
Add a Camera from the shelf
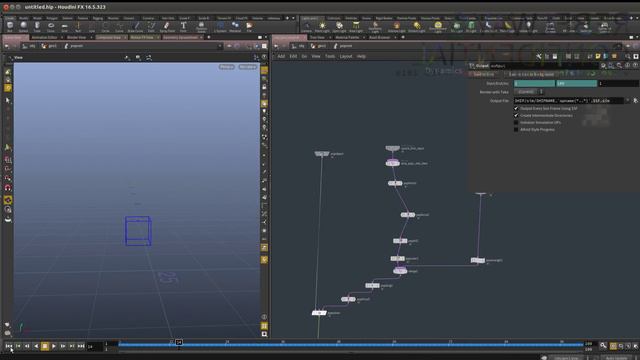[x=307, y=27]
